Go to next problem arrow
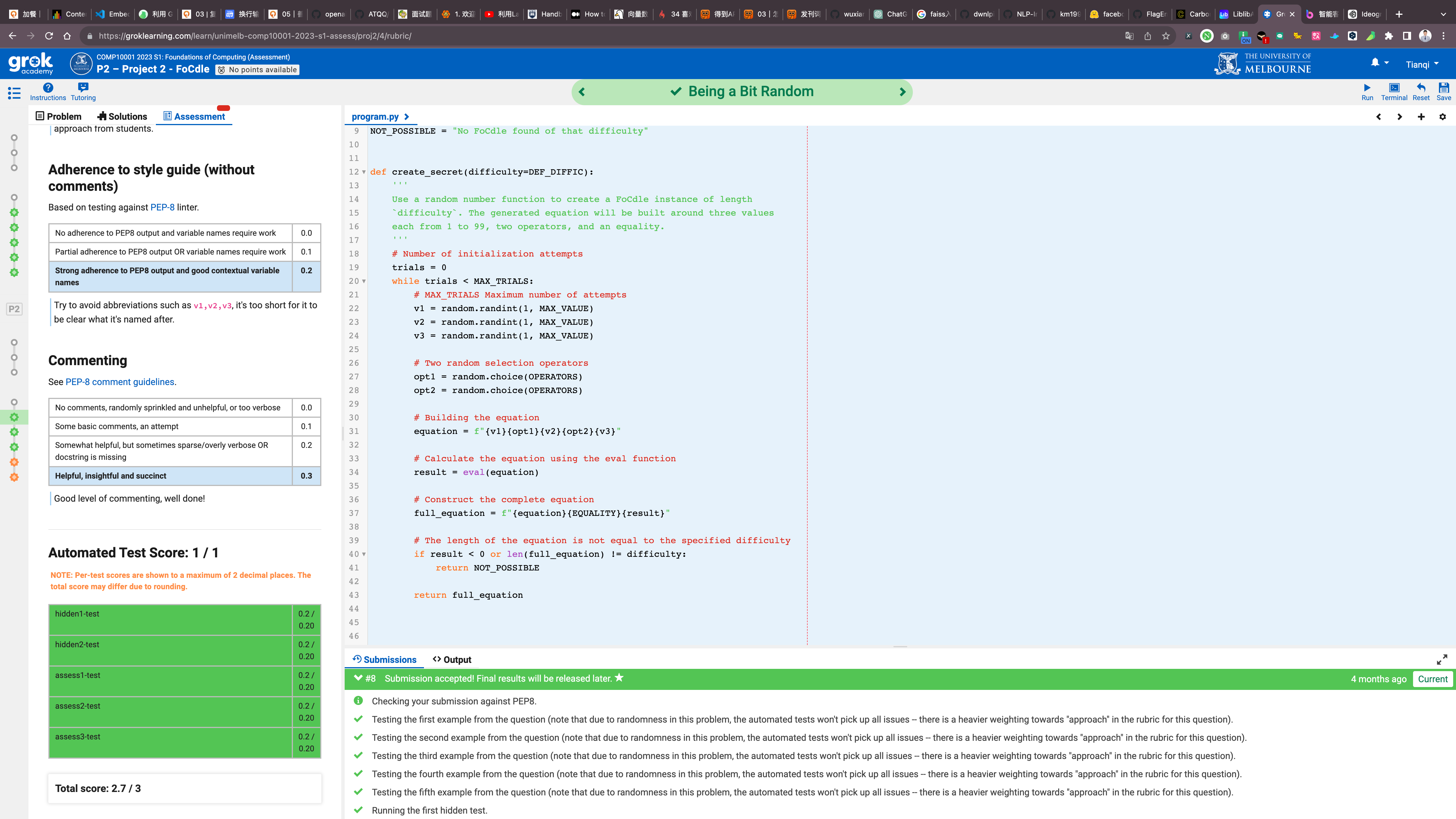The height and width of the screenshot is (819, 1456). (x=902, y=92)
